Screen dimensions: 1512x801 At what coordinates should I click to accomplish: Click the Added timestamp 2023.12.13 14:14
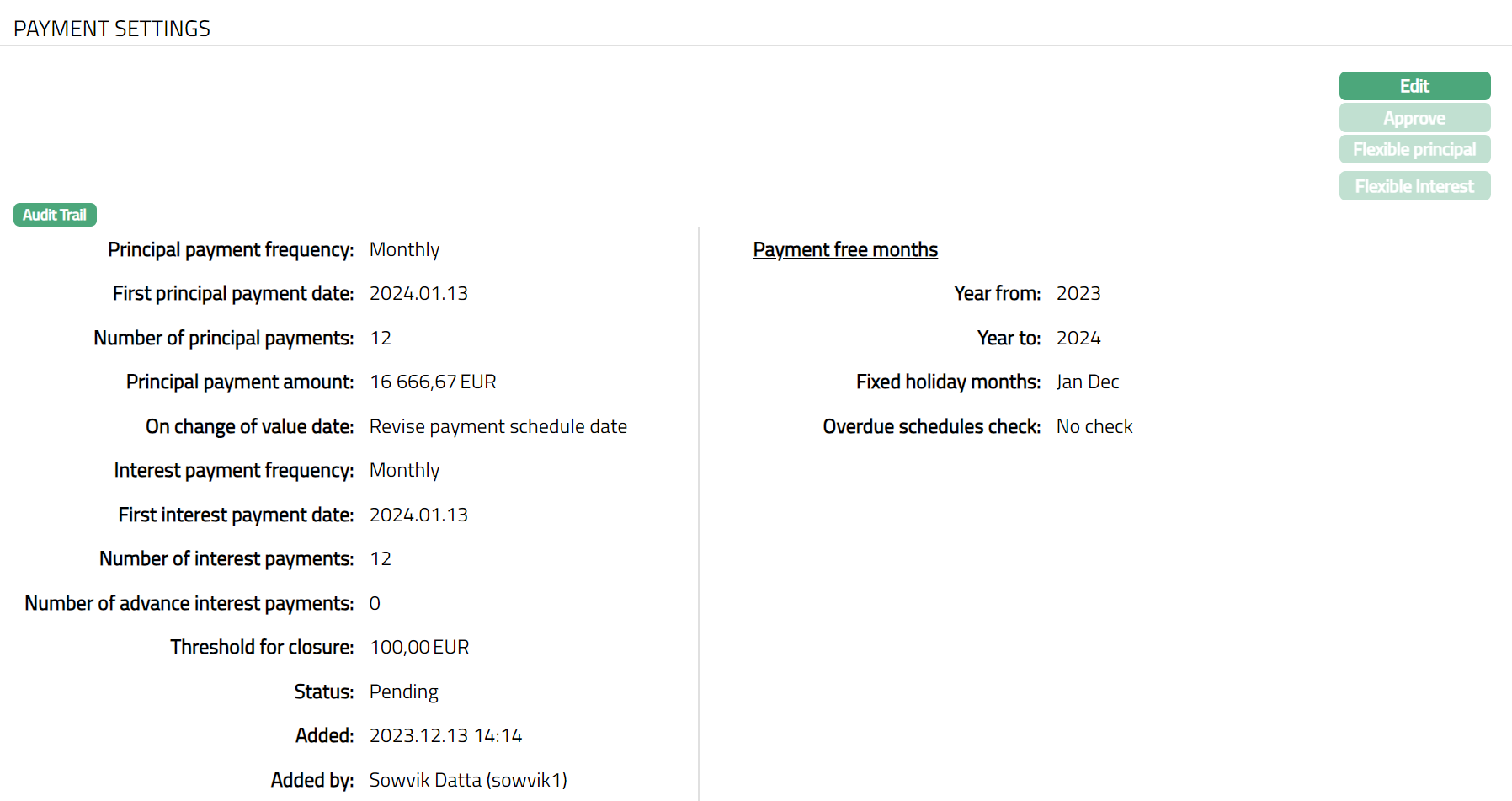445,736
